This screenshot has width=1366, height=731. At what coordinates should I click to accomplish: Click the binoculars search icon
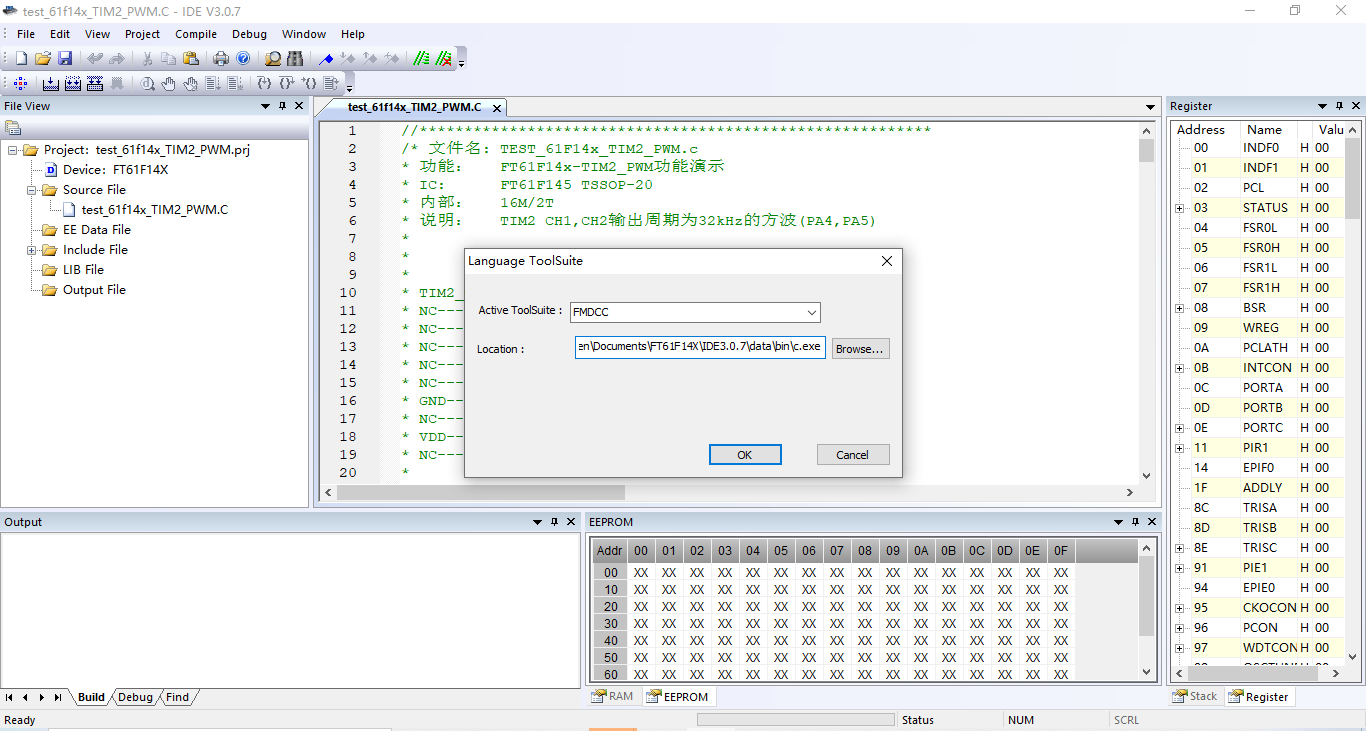[x=295, y=59]
